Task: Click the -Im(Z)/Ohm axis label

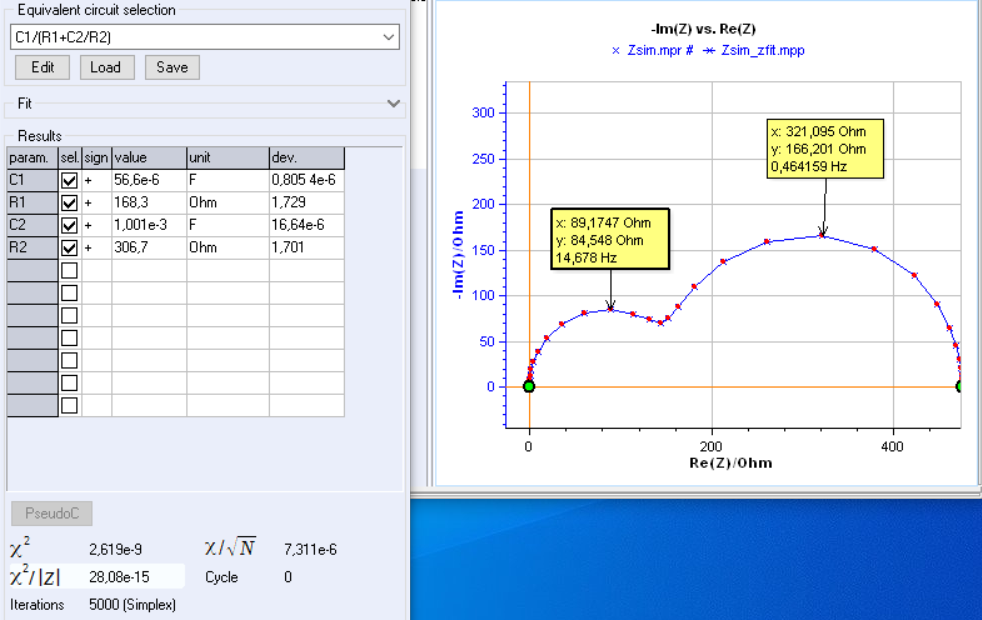Action: click(x=458, y=255)
